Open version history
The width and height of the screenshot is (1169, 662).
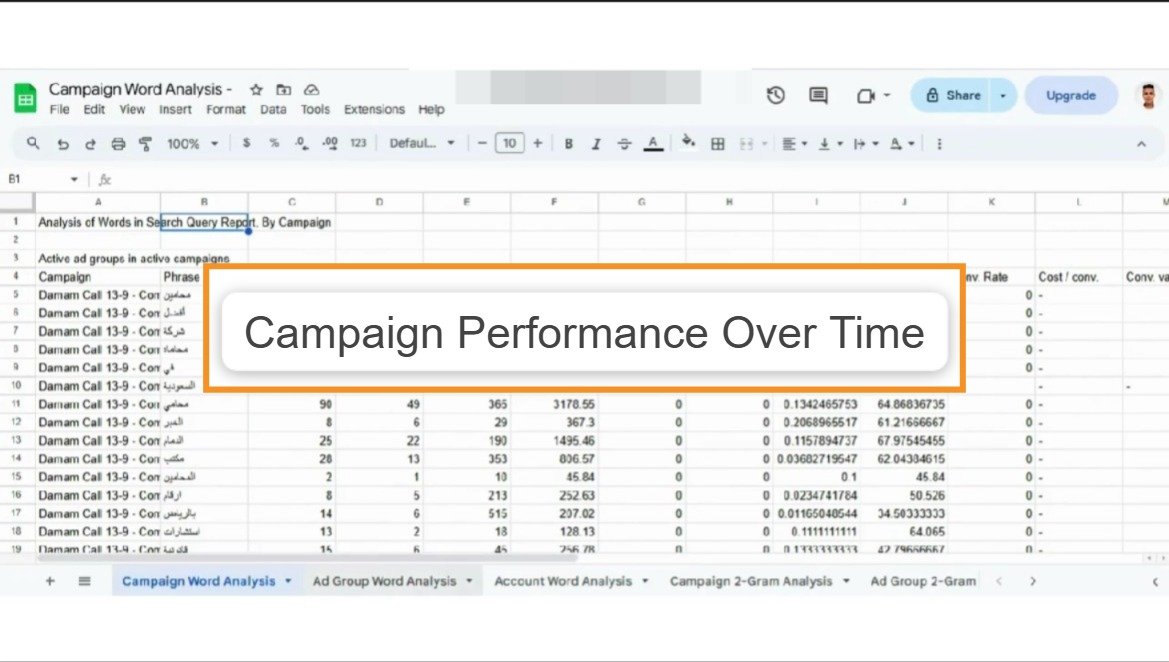775,95
